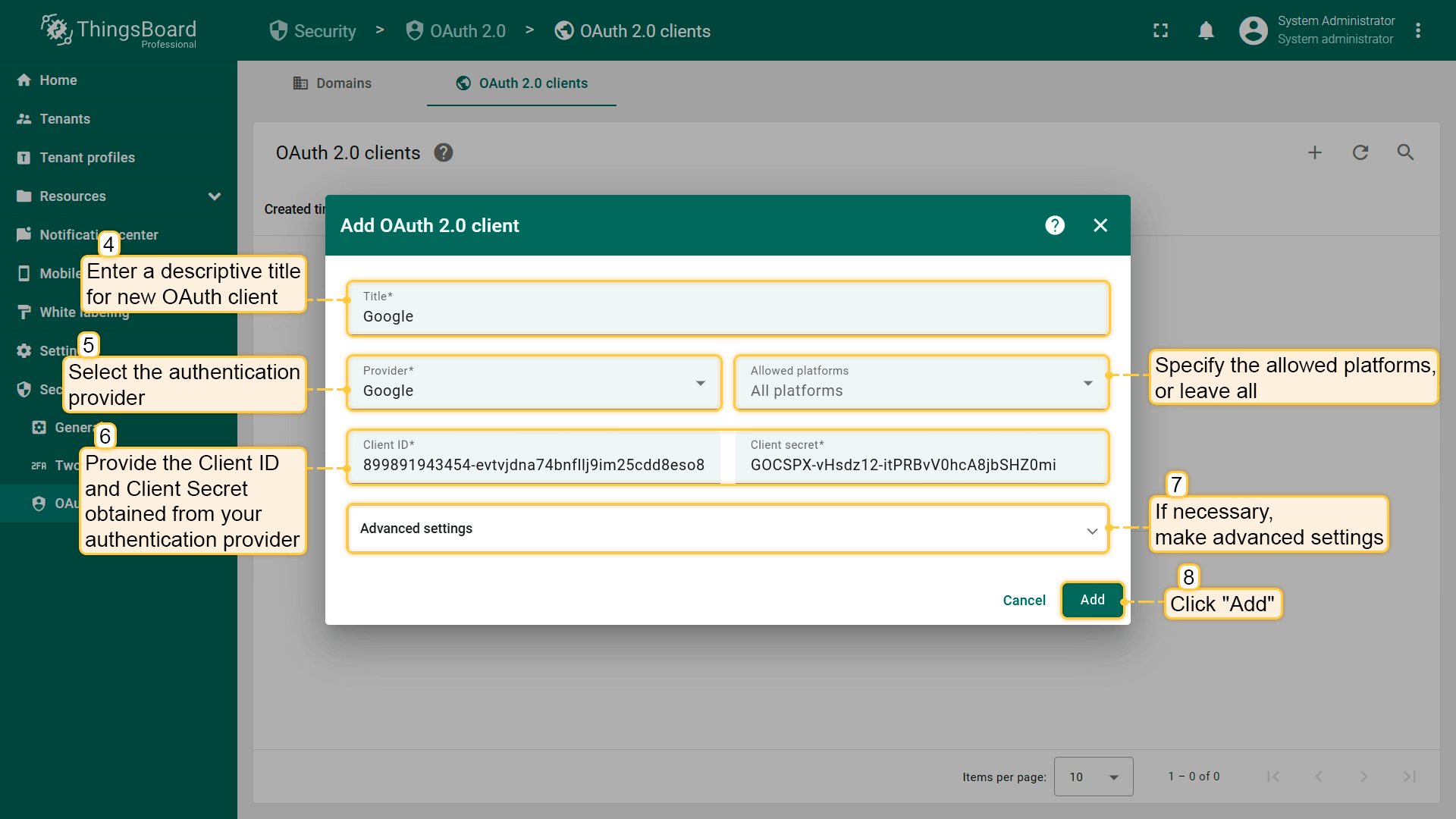Open items per page dropdown
Image resolution: width=1456 pixels, height=819 pixels.
point(1093,777)
